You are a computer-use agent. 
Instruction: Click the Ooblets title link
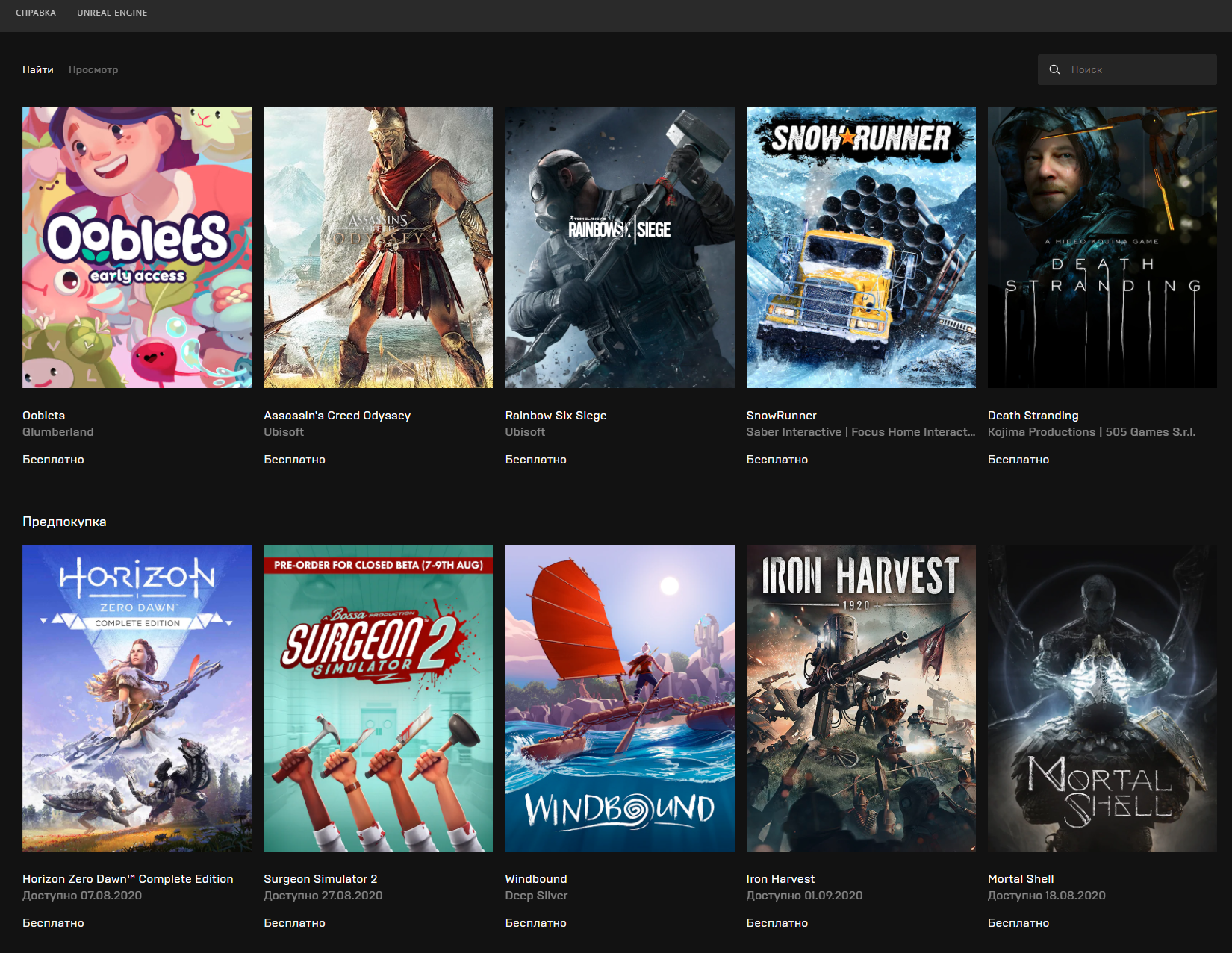point(43,416)
